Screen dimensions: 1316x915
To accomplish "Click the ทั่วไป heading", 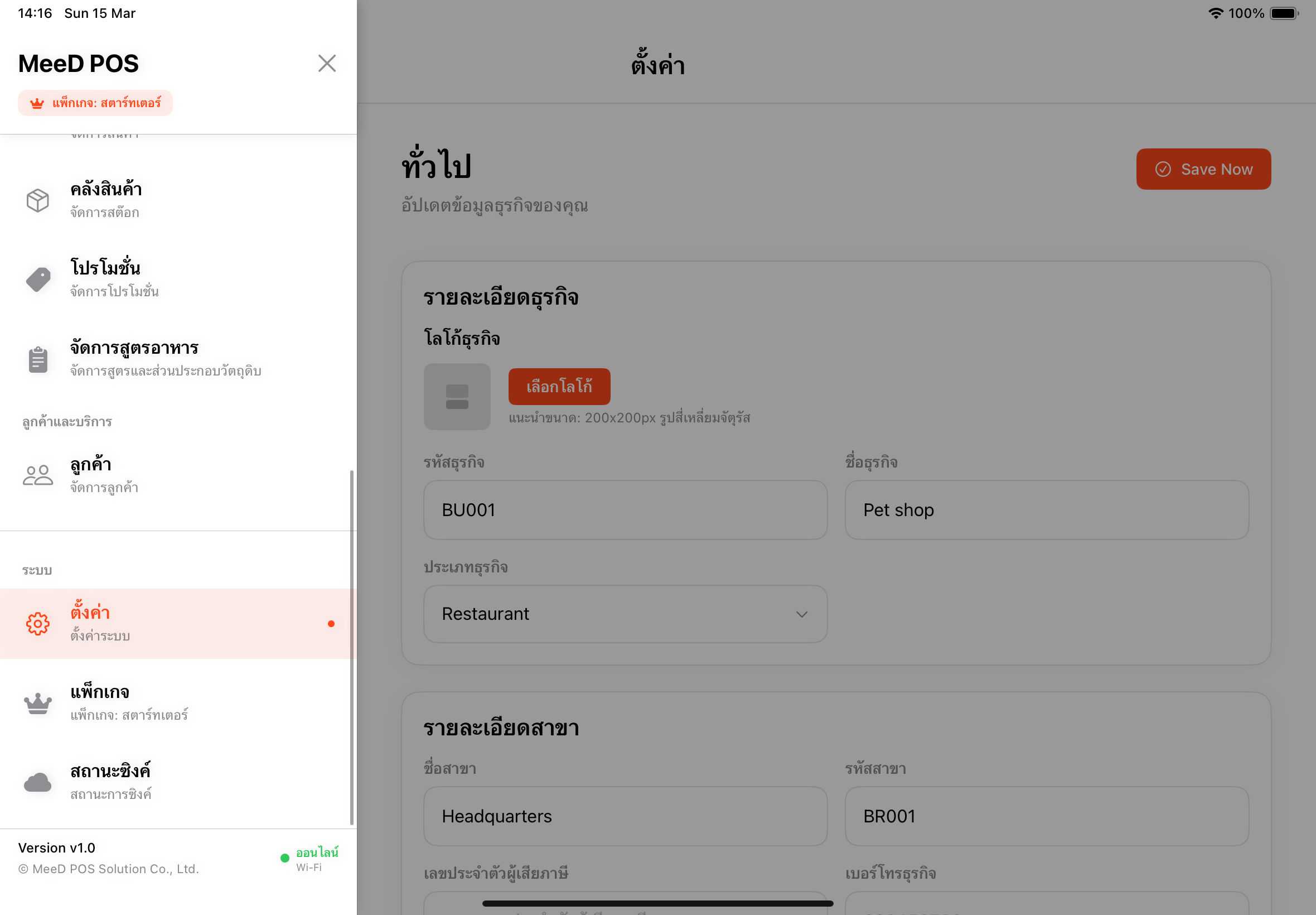I will (x=436, y=164).
